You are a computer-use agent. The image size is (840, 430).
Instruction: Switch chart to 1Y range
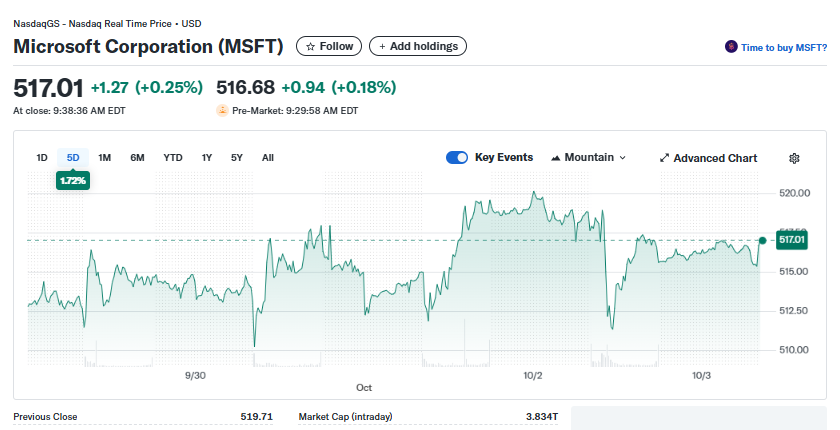point(207,158)
